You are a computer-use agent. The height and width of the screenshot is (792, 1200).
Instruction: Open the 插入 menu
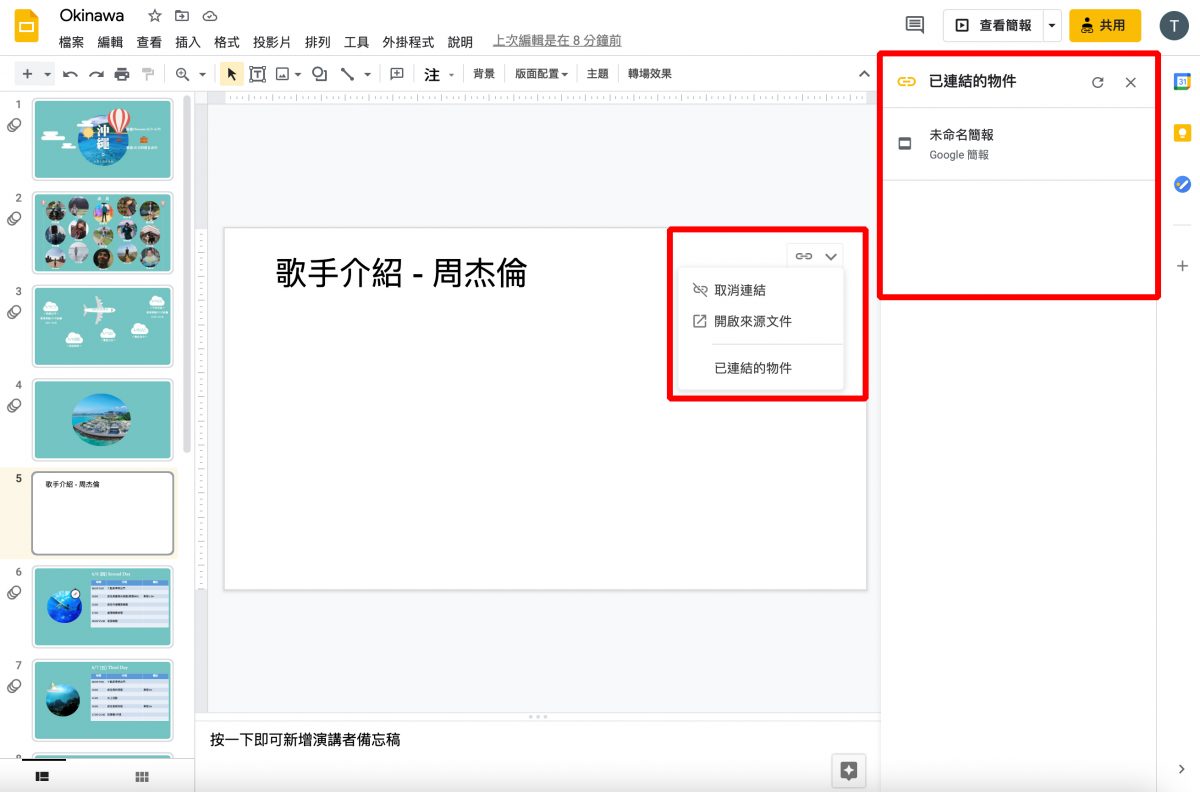tap(188, 42)
